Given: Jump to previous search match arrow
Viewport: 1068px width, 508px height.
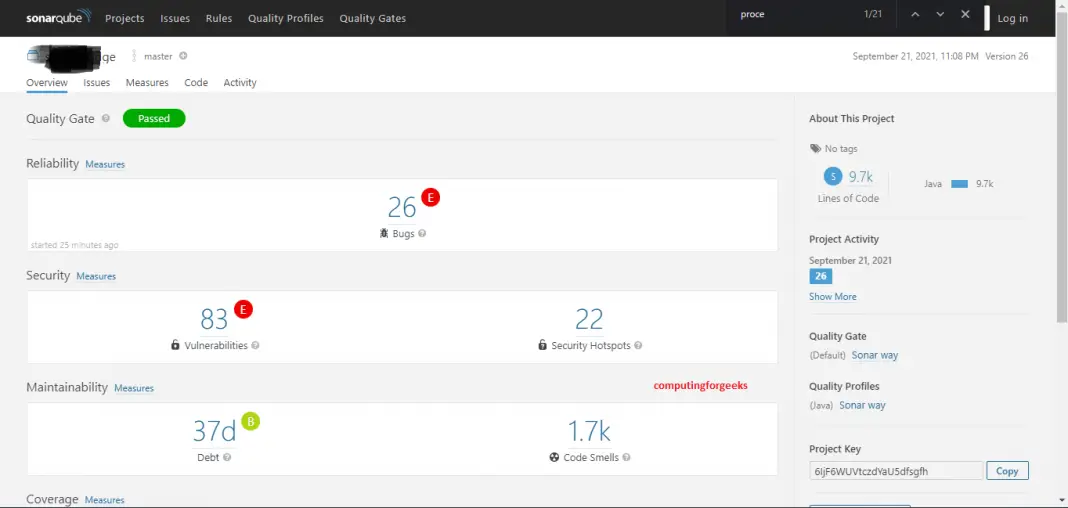Looking at the screenshot, I should point(914,15).
